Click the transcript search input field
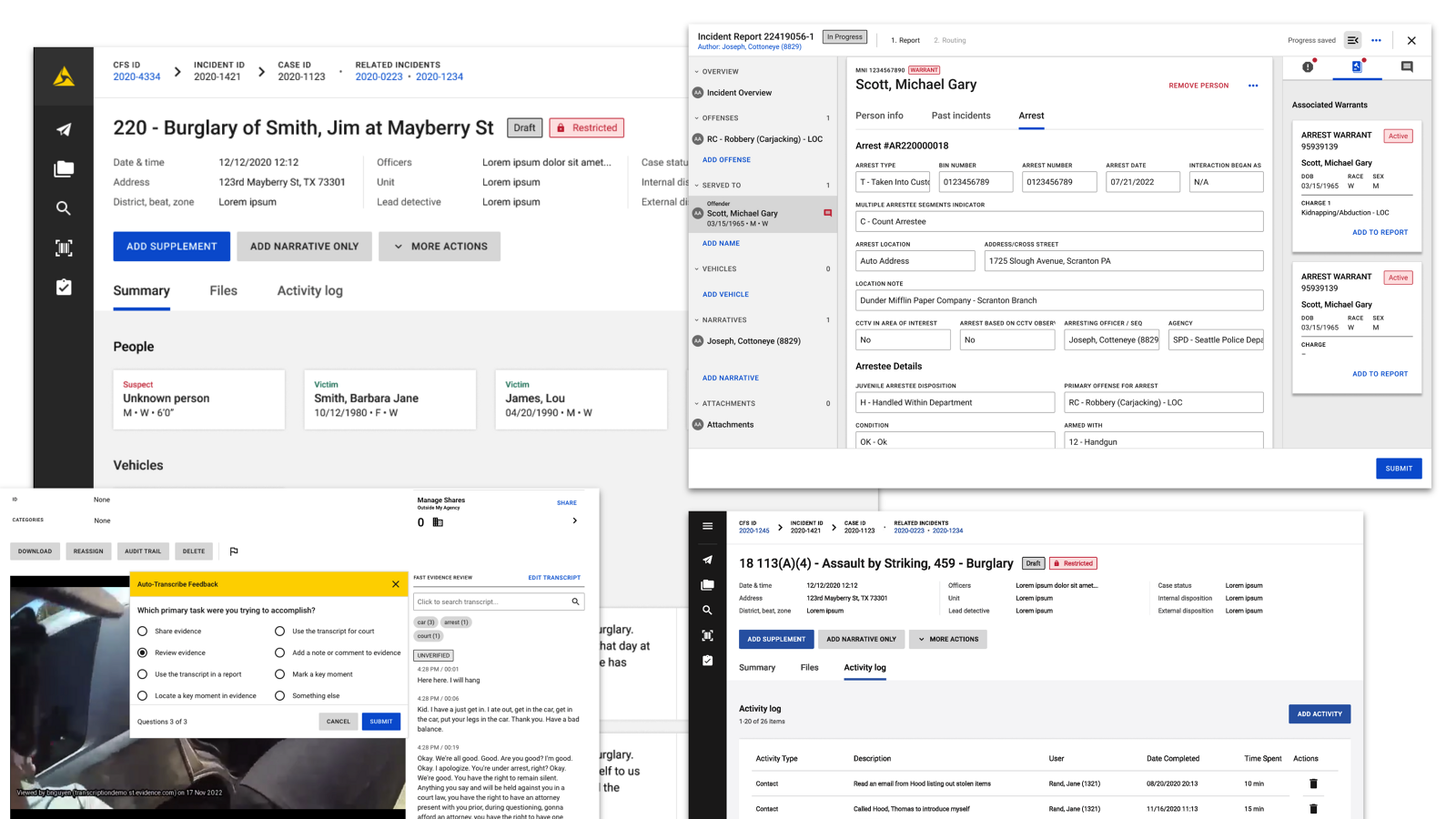The width and height of the screenshot is (1456, 819). [x=499, y=602]
